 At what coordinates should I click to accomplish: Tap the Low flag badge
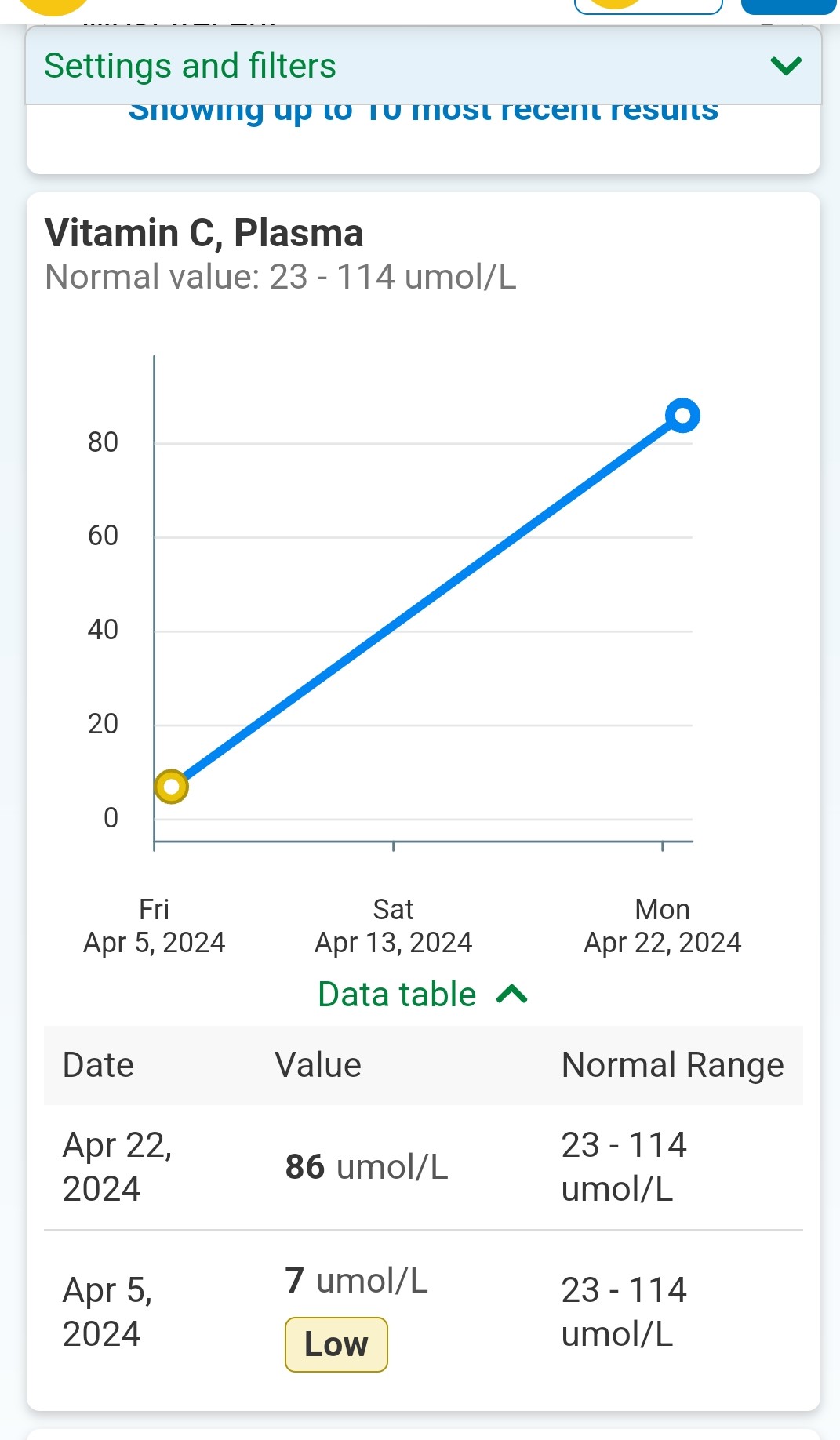[x=336, y=1344]
